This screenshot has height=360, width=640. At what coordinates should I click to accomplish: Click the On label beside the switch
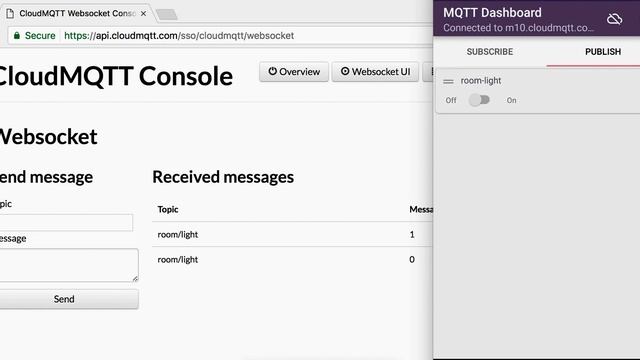[511, 100]
